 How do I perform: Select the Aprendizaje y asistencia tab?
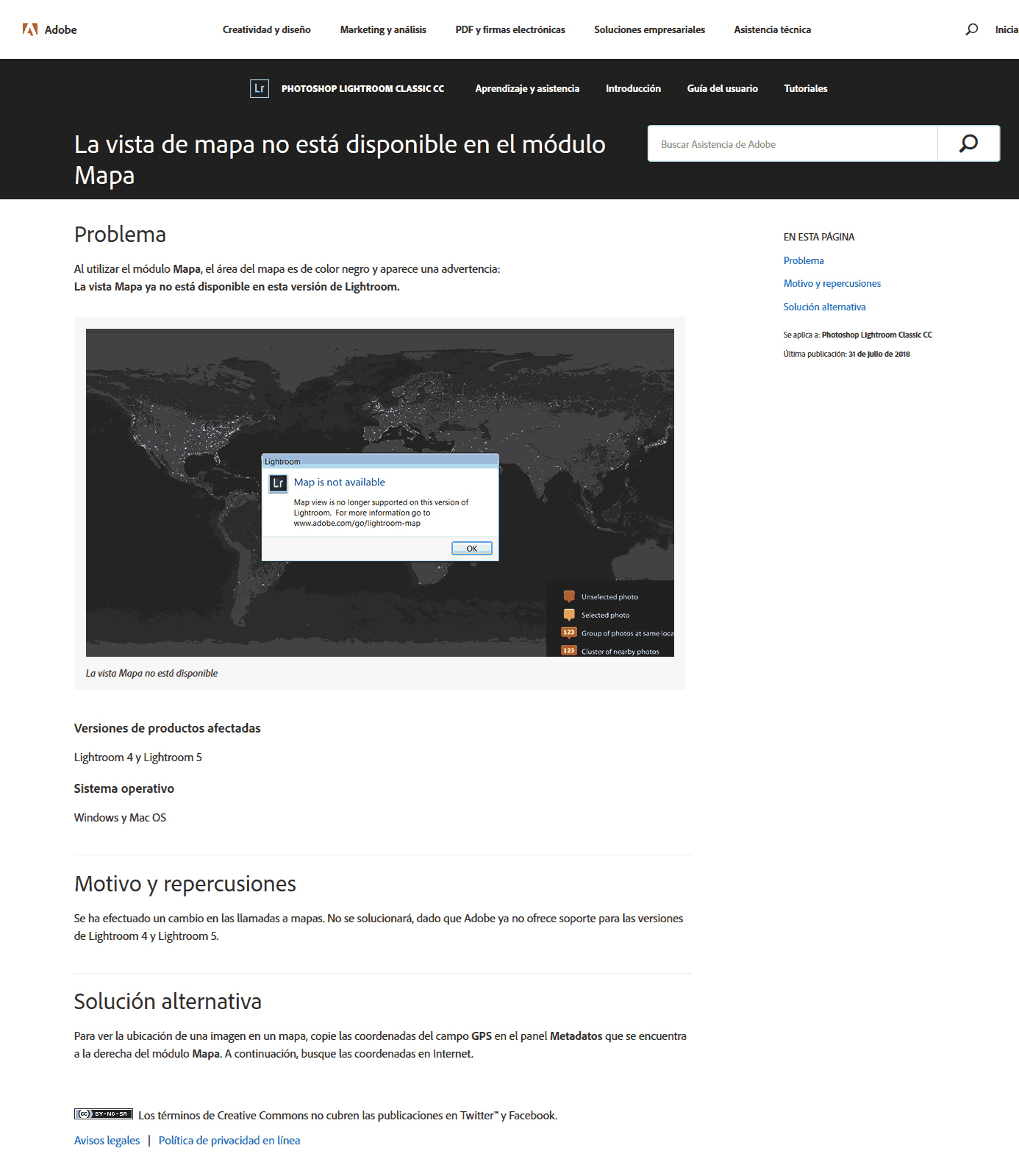(527, 88)
